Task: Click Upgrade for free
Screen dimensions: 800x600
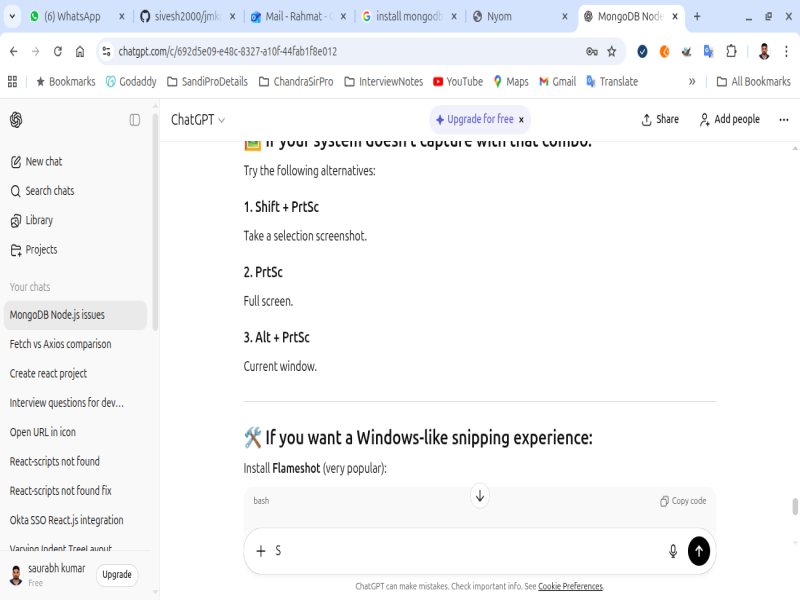Action: click(x=474, y=119)
